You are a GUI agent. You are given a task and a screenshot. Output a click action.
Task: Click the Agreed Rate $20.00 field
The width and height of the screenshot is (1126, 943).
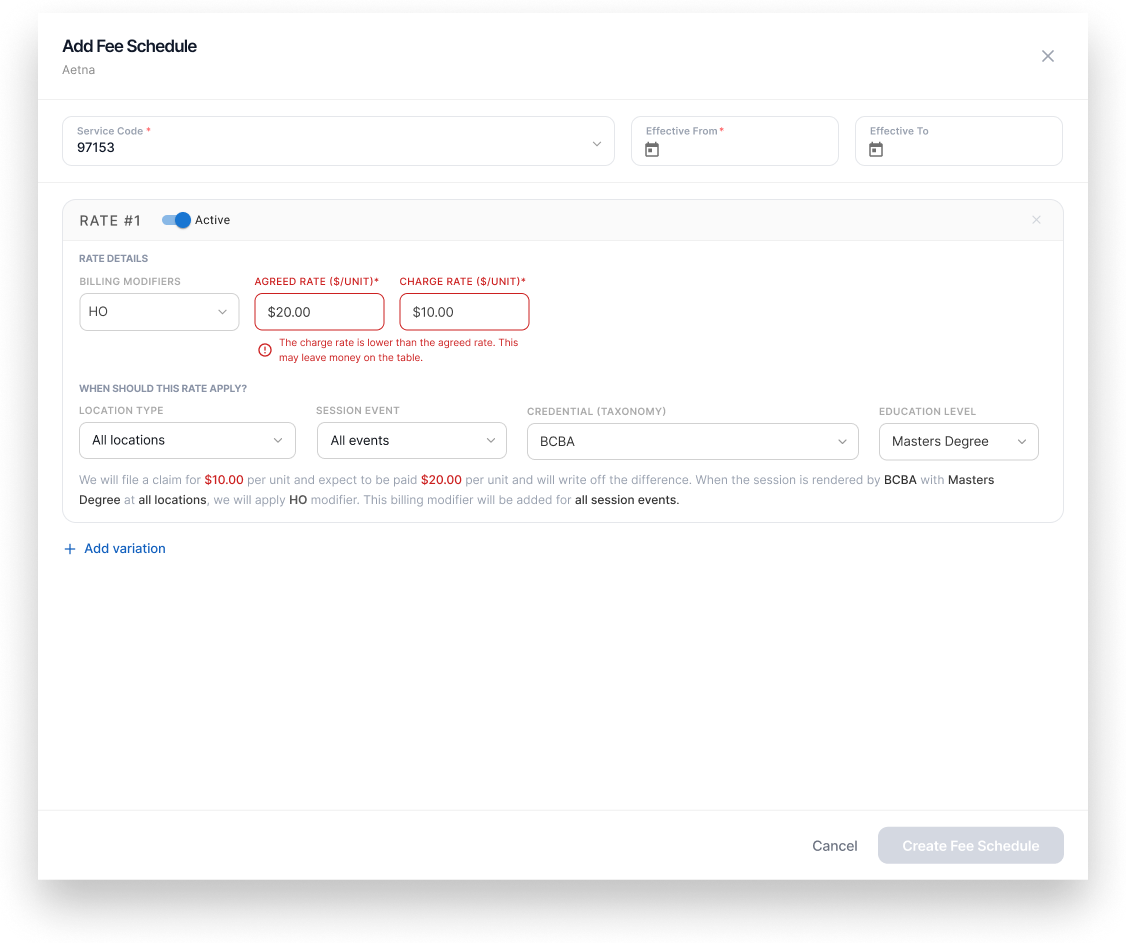coord(319,312)
